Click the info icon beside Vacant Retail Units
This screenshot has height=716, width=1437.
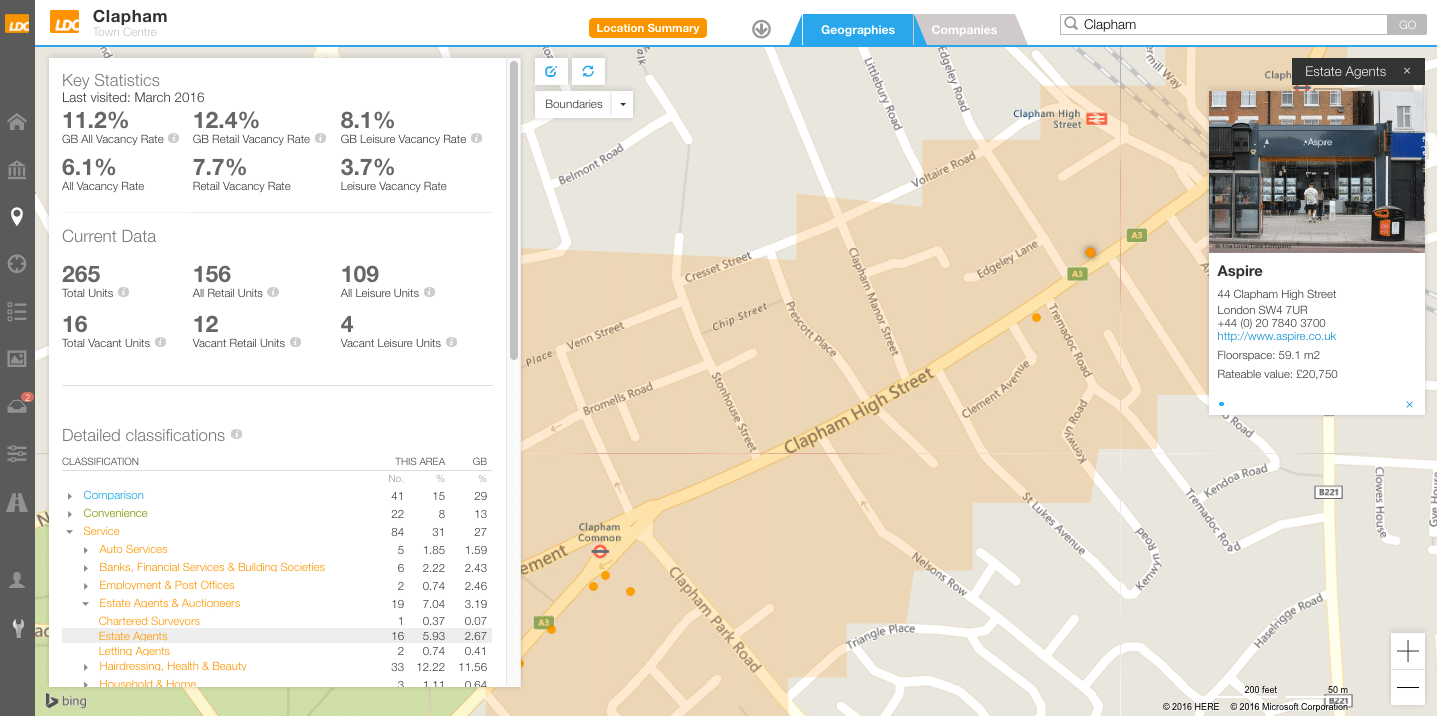pyautogui.click(x=295, y=343)
